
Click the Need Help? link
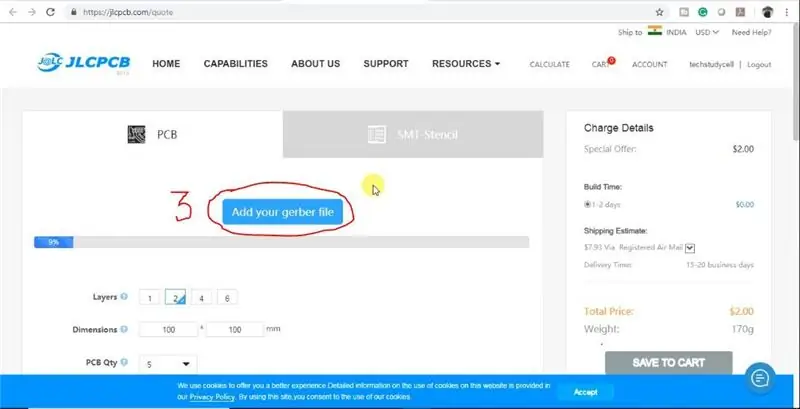tap(752, 32)
